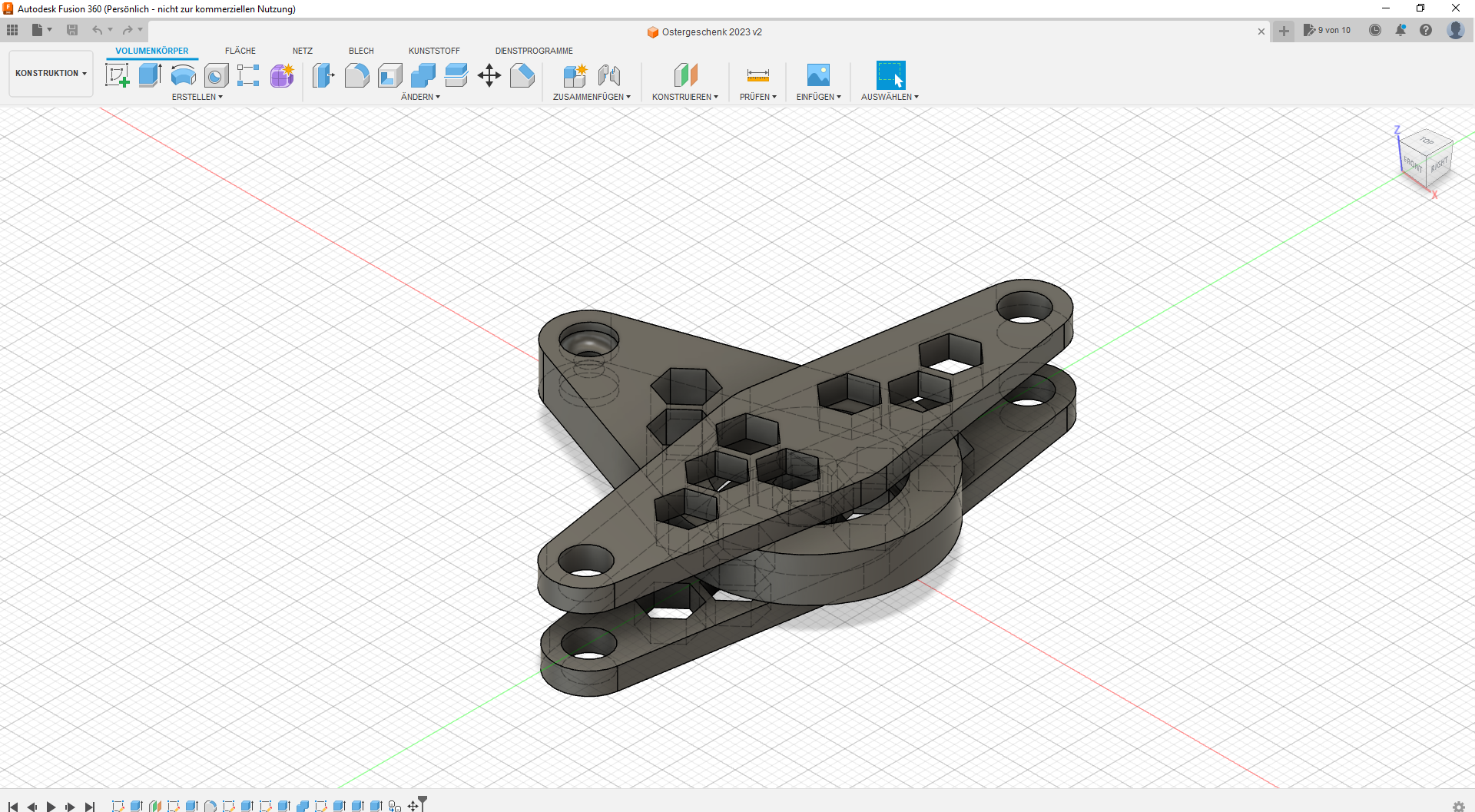1475x812 pixels.
Task: Switch to the Fläche tab
Action: coord(240,51)
